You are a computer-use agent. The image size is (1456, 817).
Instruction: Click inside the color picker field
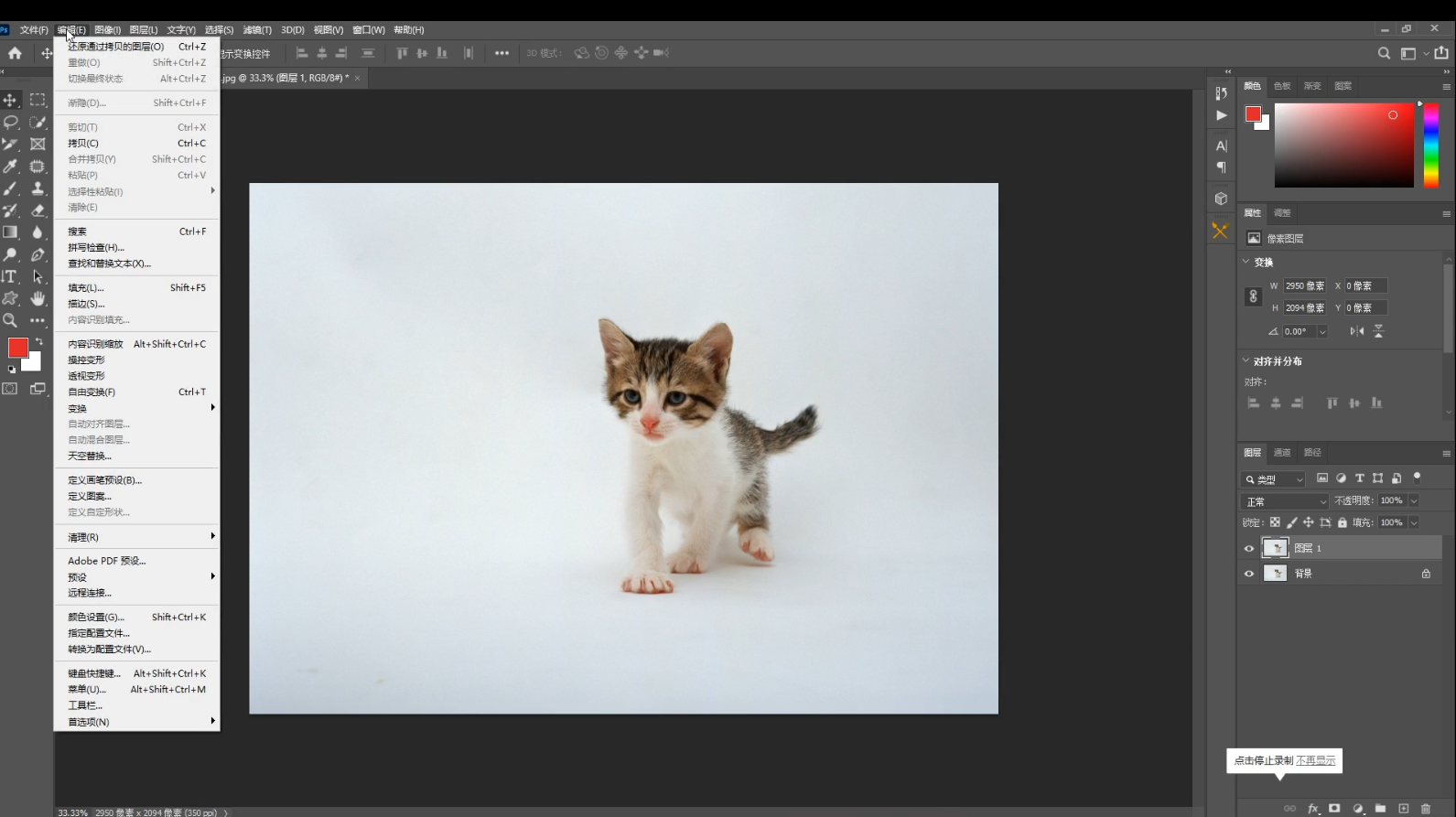pos(1344,145)
